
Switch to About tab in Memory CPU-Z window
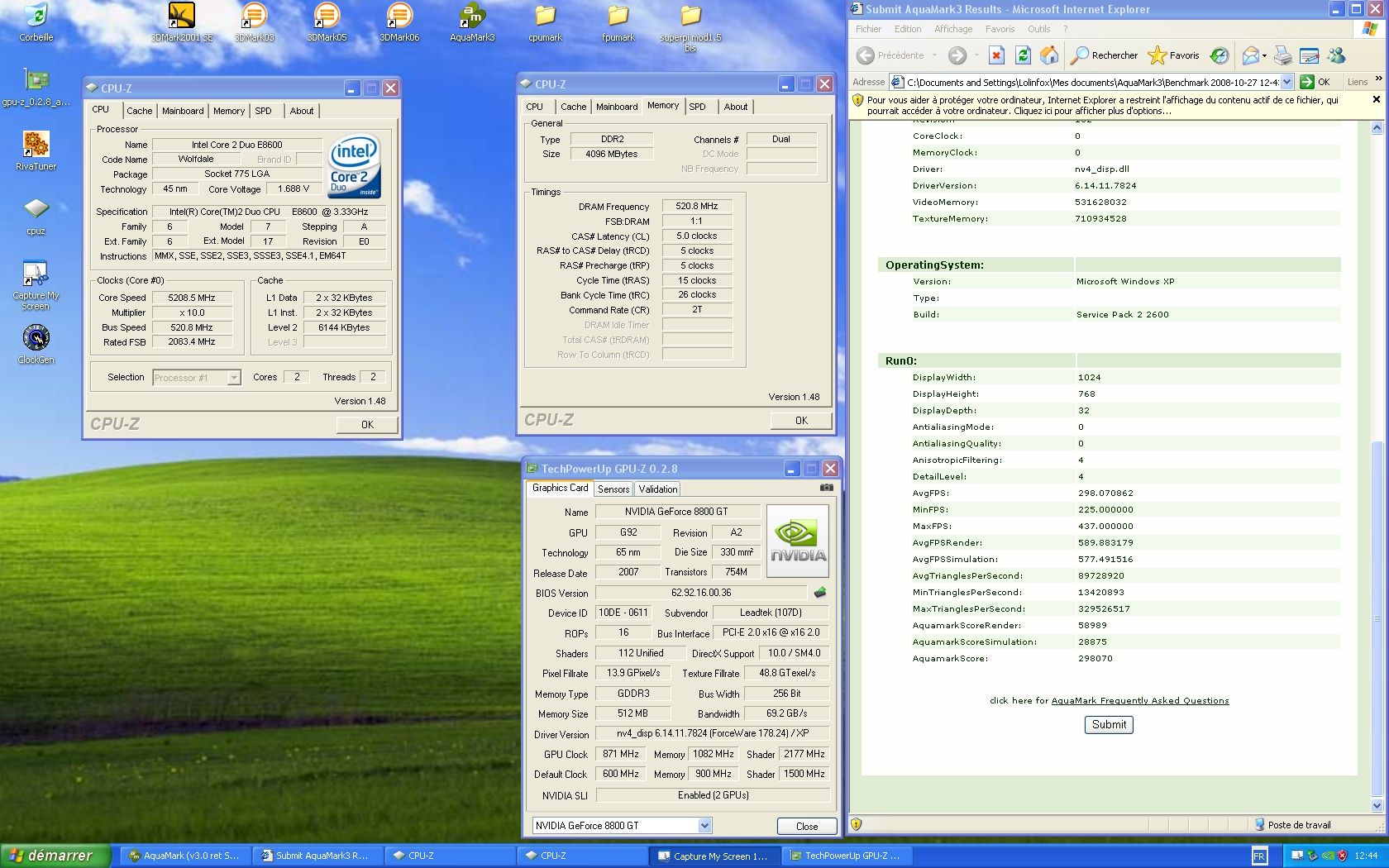coord(736,107)
